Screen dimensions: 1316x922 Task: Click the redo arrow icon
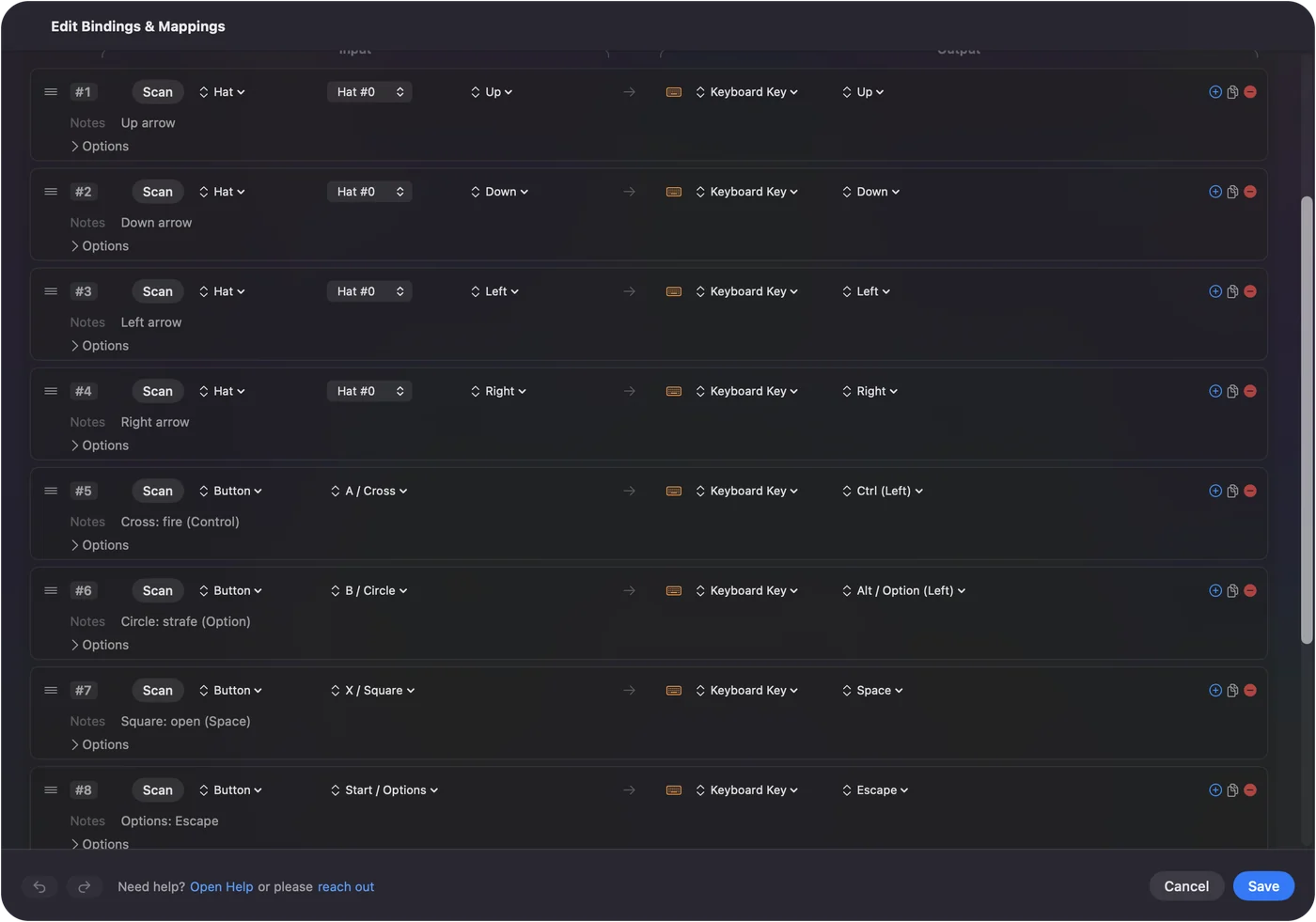(84, 887)
